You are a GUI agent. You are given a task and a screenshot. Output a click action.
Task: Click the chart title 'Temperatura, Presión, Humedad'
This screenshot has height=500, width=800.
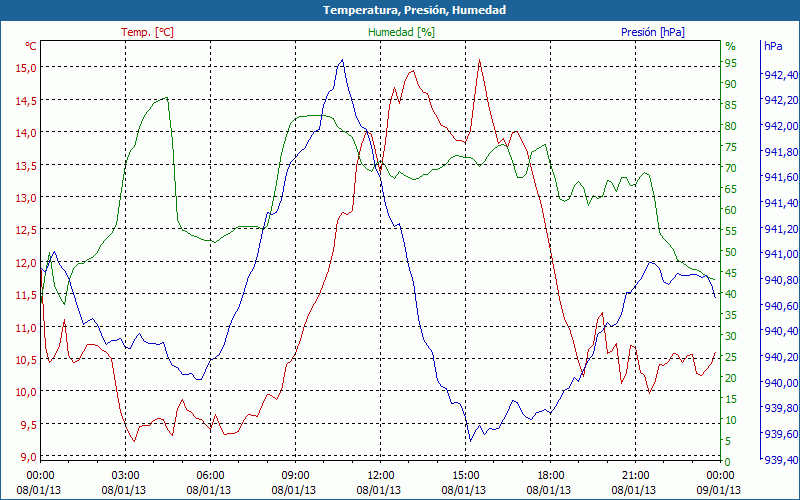414,10
